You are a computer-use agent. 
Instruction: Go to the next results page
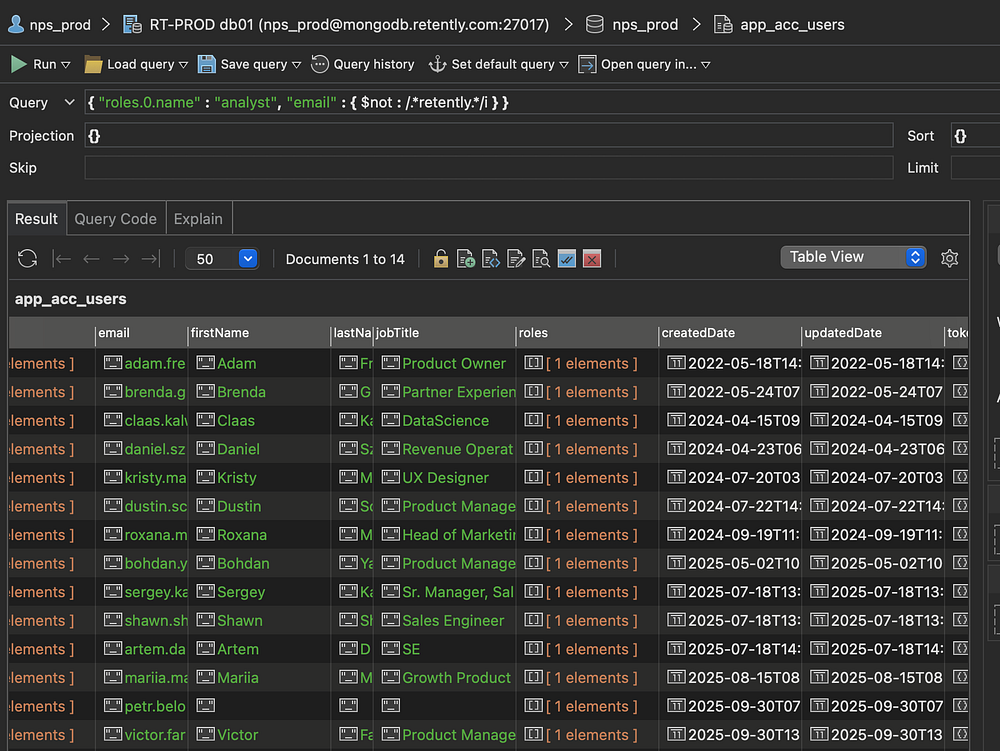pos(121,259)
